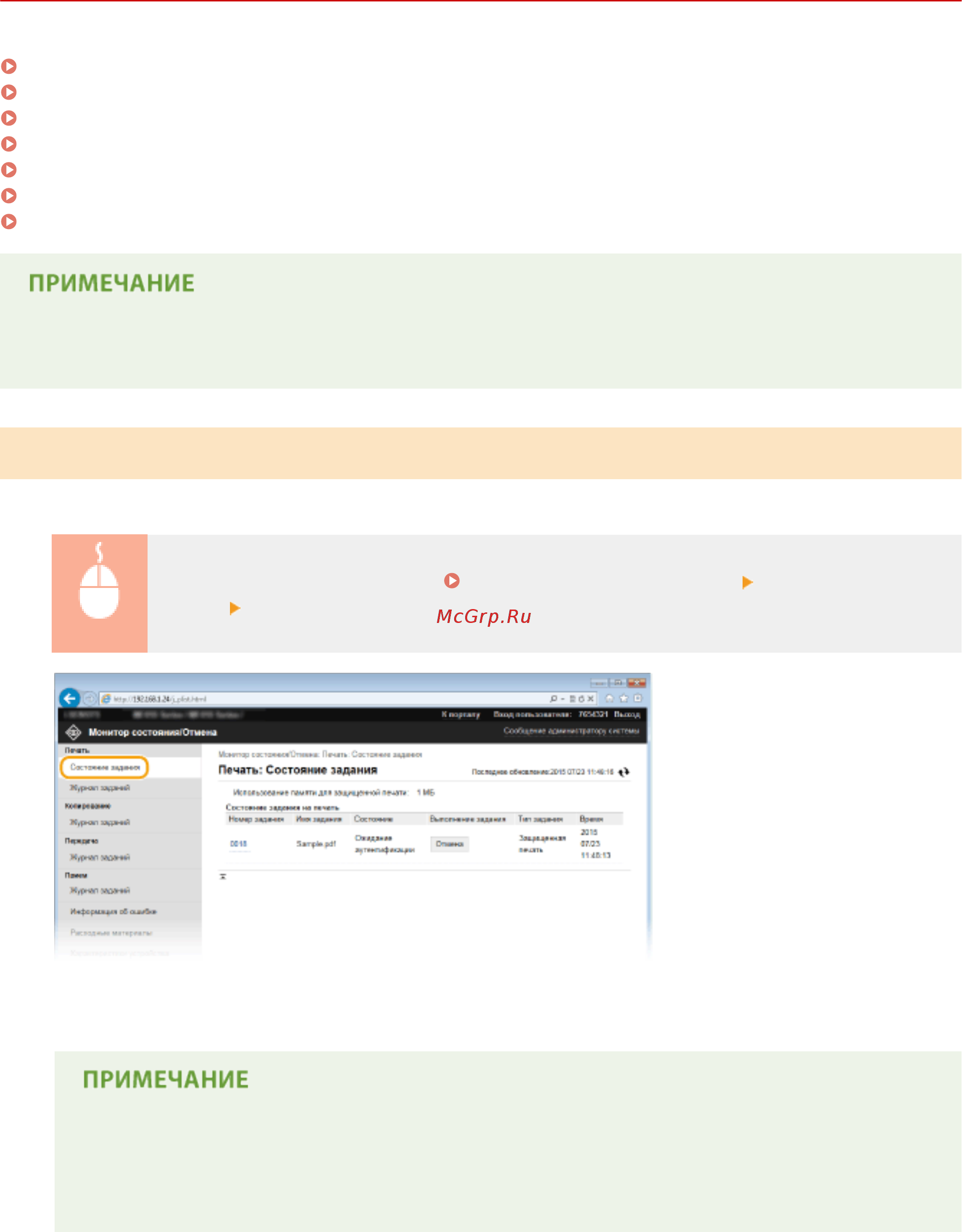
Task: Open the browser favorites star icon
Action: pos(624,698)
